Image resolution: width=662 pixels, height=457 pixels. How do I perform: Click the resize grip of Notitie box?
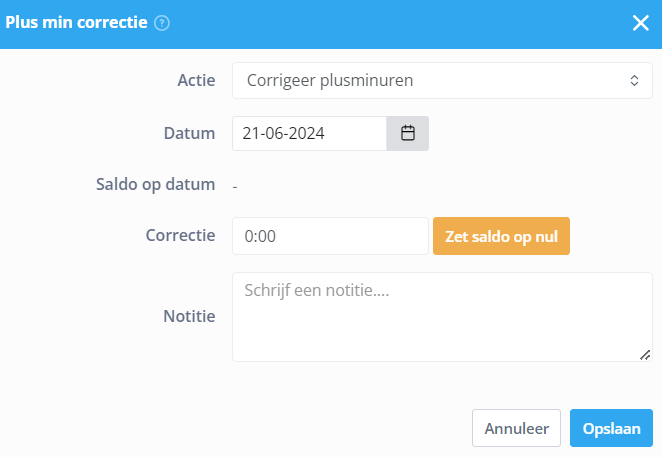[645, 355]
